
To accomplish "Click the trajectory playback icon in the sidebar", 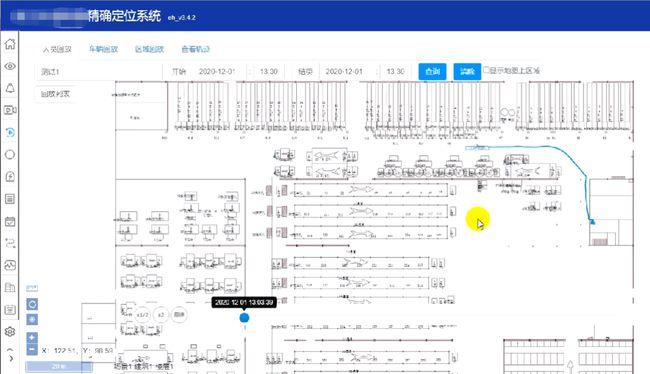I will pos(10,132).
